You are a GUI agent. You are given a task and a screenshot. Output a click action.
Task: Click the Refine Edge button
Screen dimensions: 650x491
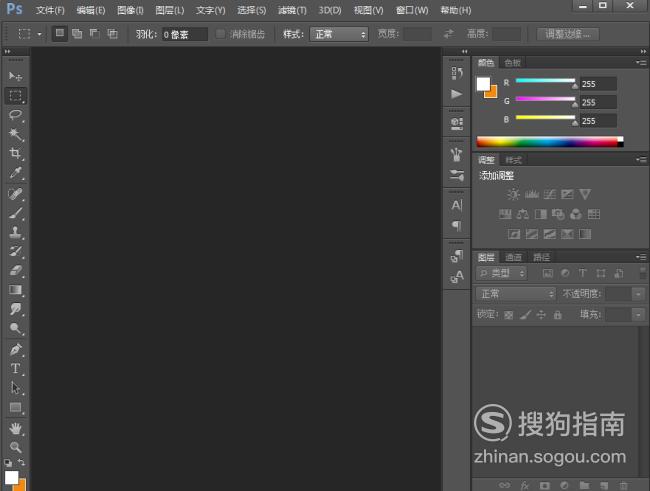coord(568,34)
